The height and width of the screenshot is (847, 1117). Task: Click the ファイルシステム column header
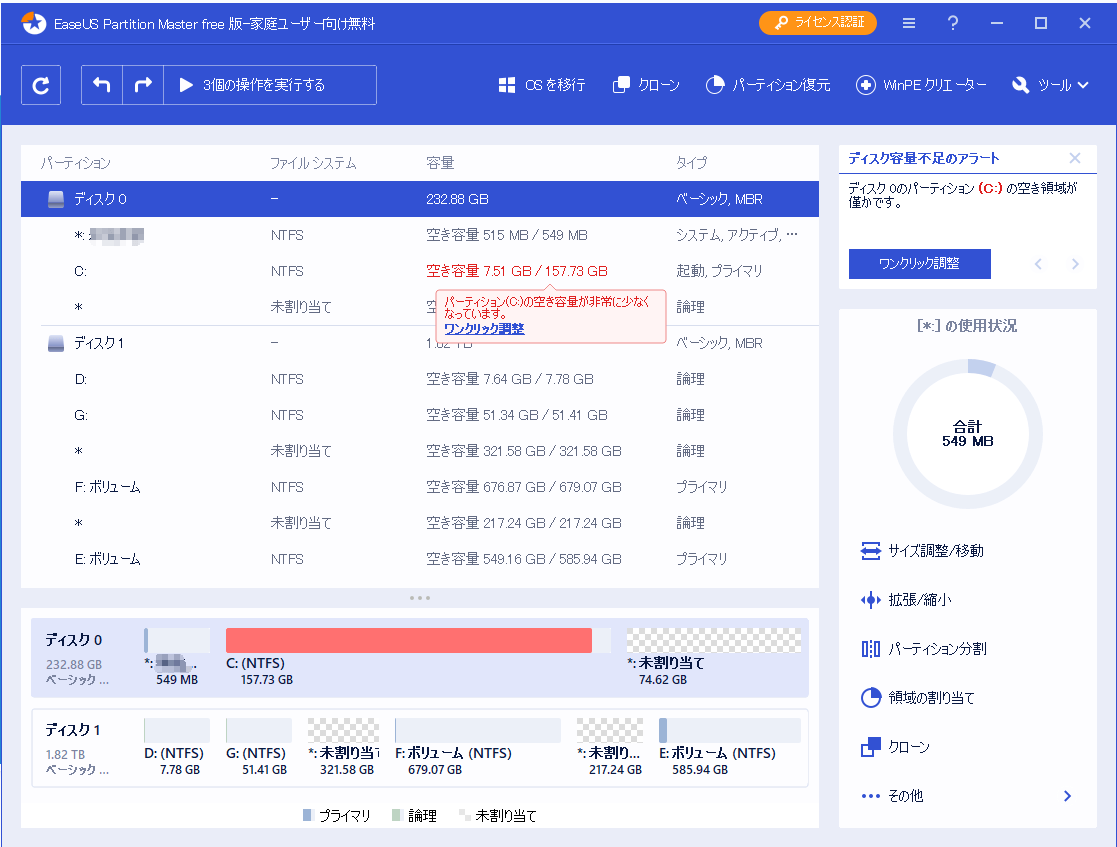(313, 163)
